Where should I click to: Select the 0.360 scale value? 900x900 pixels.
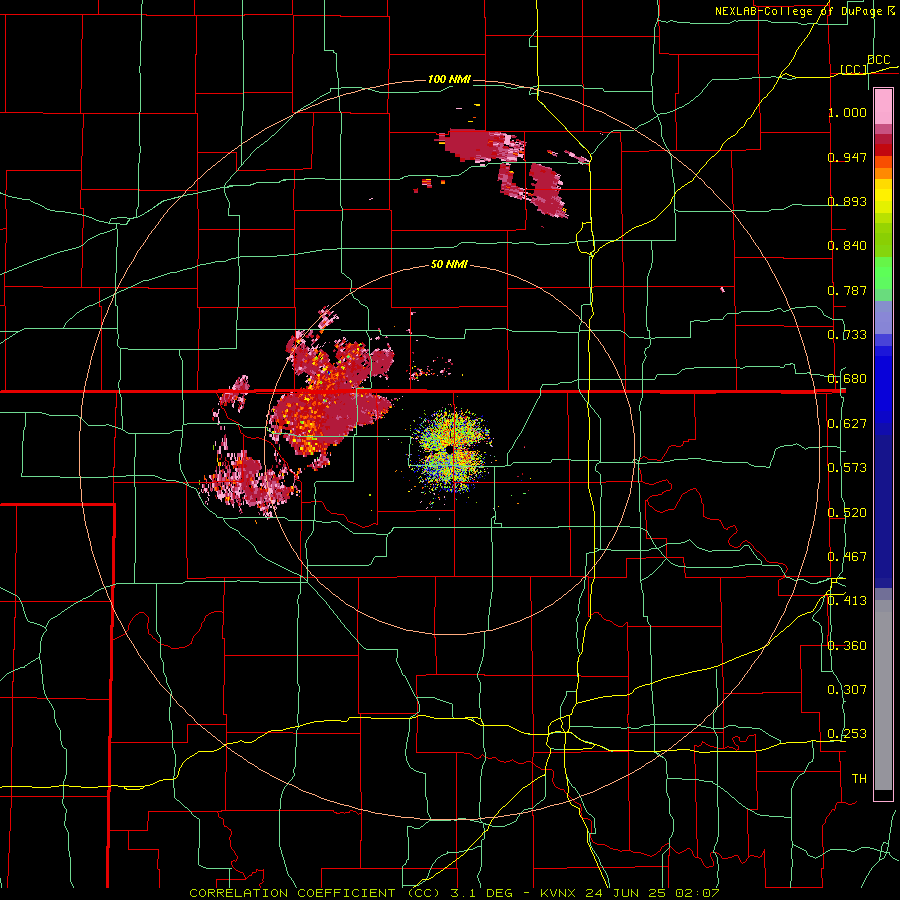click(847, 646)
